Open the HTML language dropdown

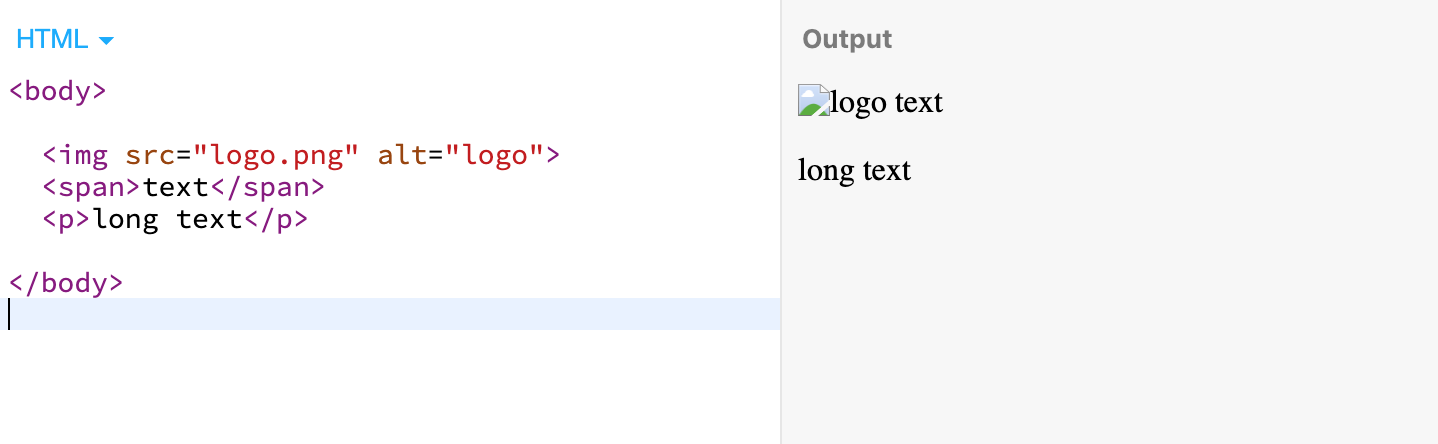tap(54, 40)
